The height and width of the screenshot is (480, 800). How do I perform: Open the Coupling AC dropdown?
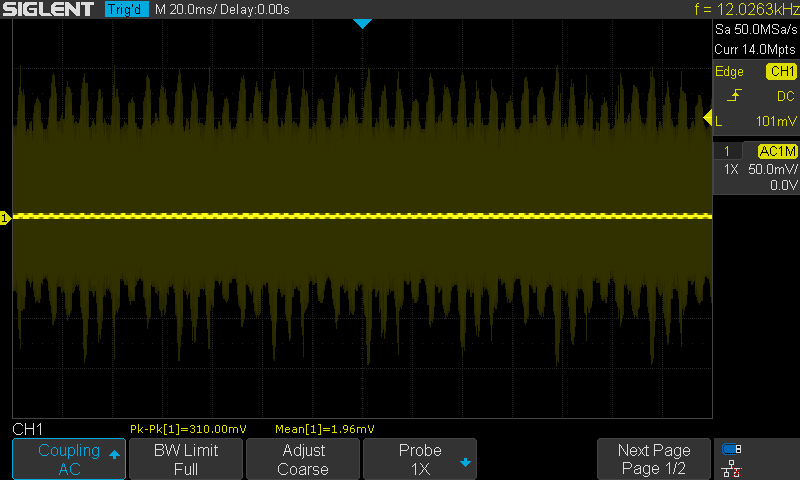69,459
